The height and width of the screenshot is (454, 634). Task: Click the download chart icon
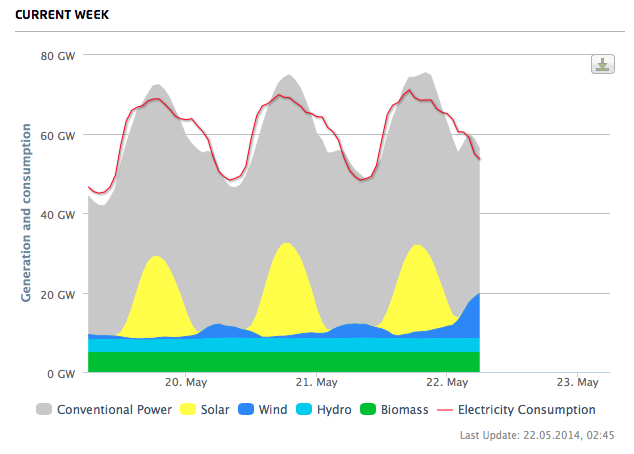coord(602,65)
